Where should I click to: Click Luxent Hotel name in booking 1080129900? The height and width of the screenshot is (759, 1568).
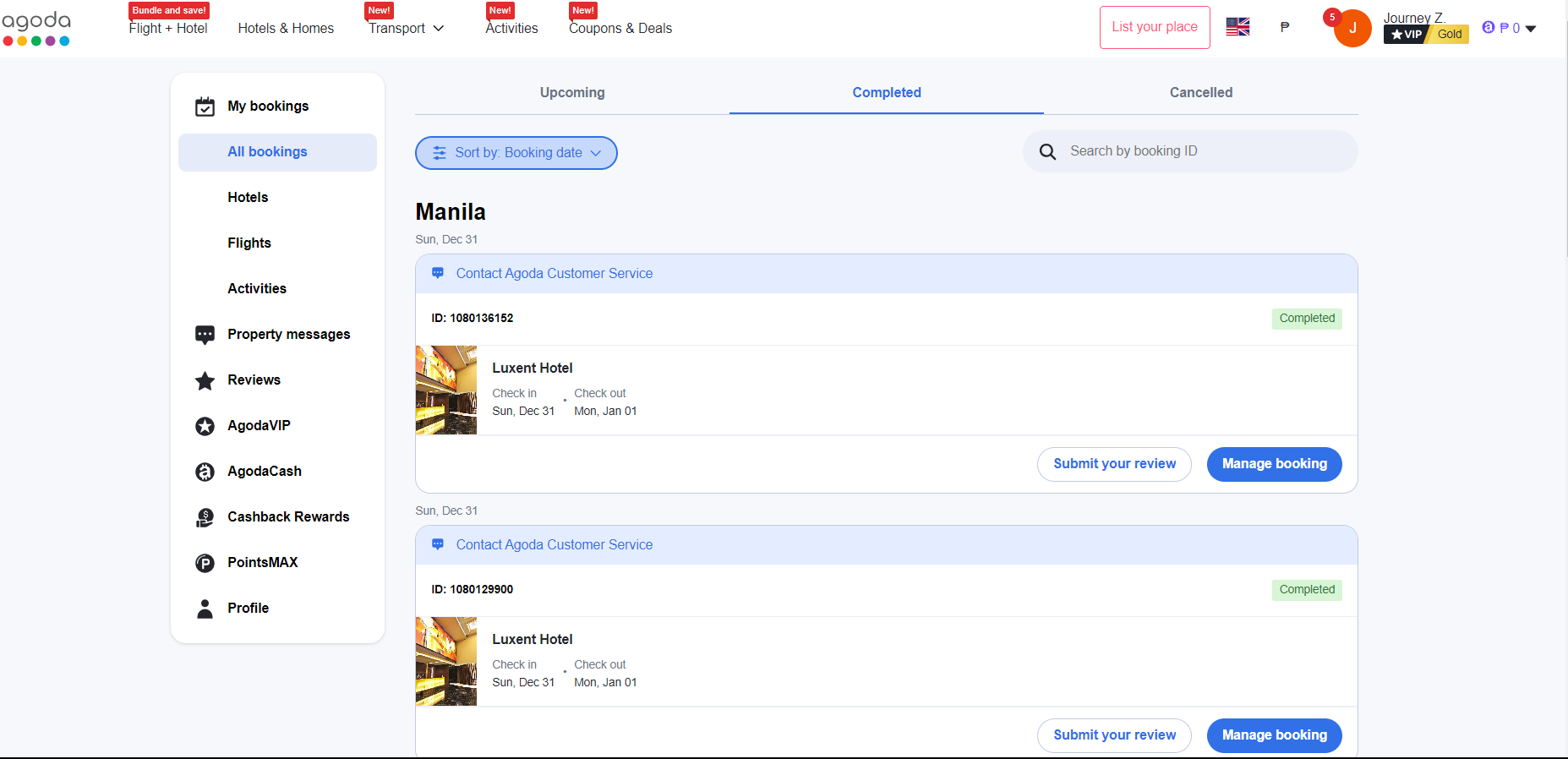coord(533,640)
